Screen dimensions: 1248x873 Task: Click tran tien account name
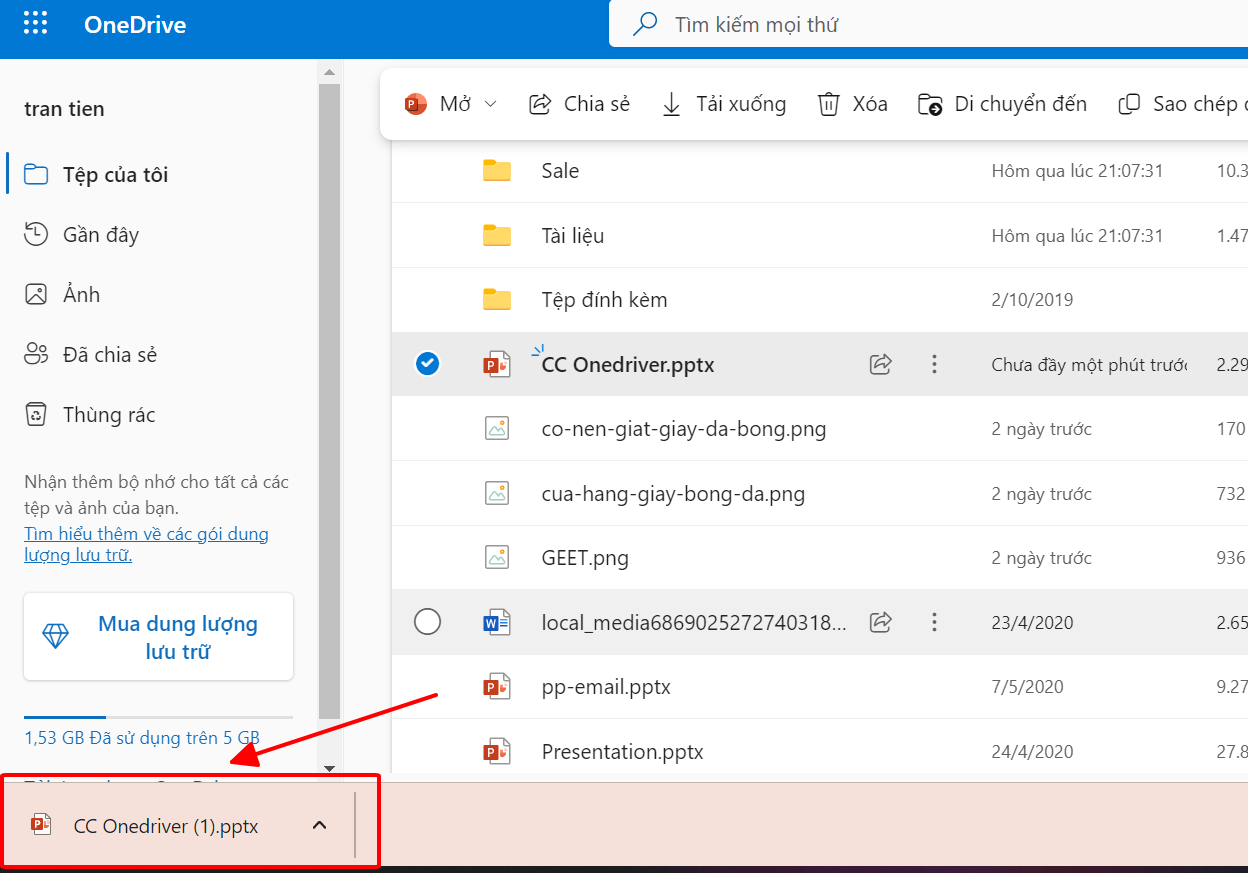point(64,109)
